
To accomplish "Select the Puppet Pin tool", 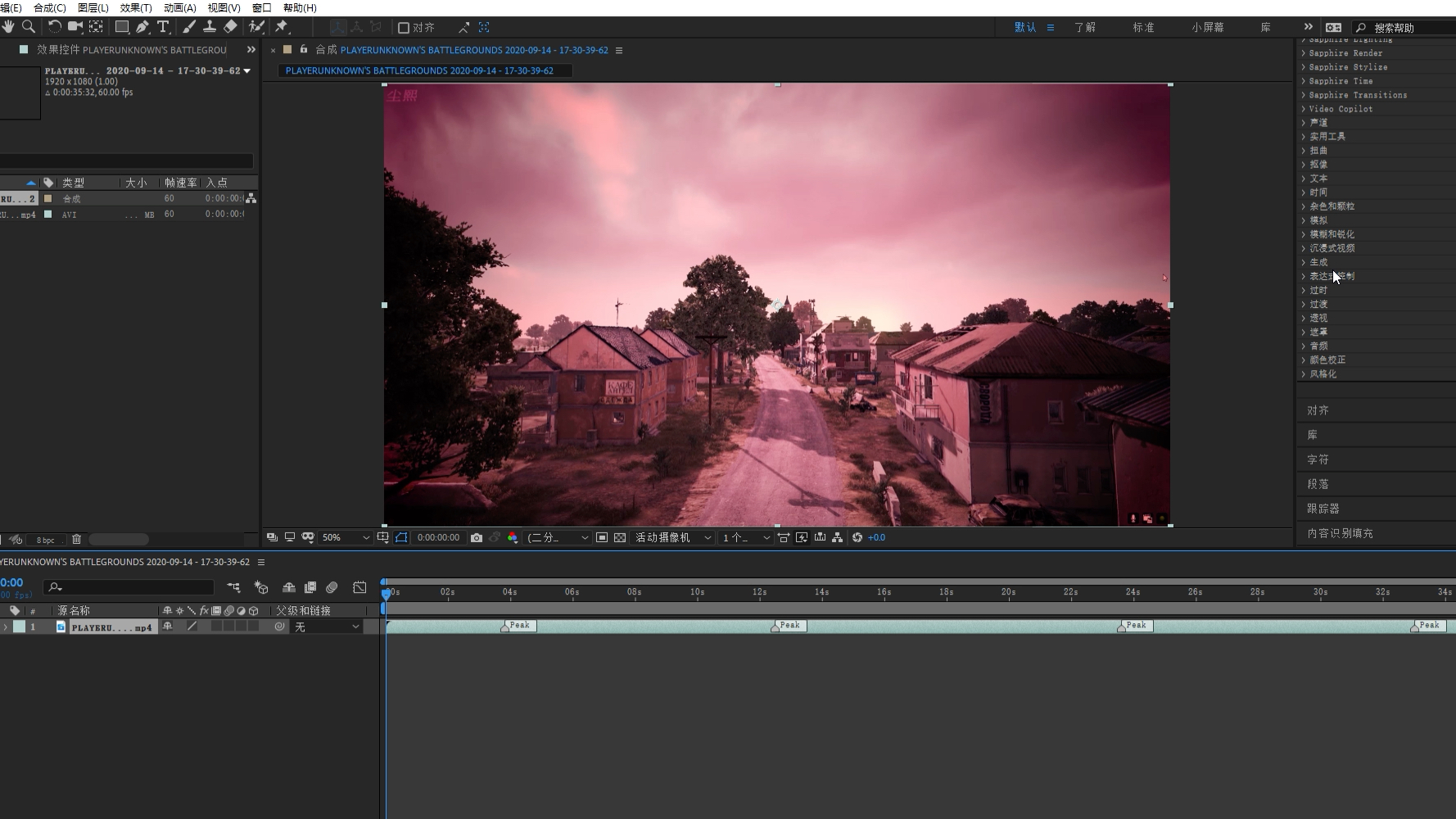I will (282, 27).
